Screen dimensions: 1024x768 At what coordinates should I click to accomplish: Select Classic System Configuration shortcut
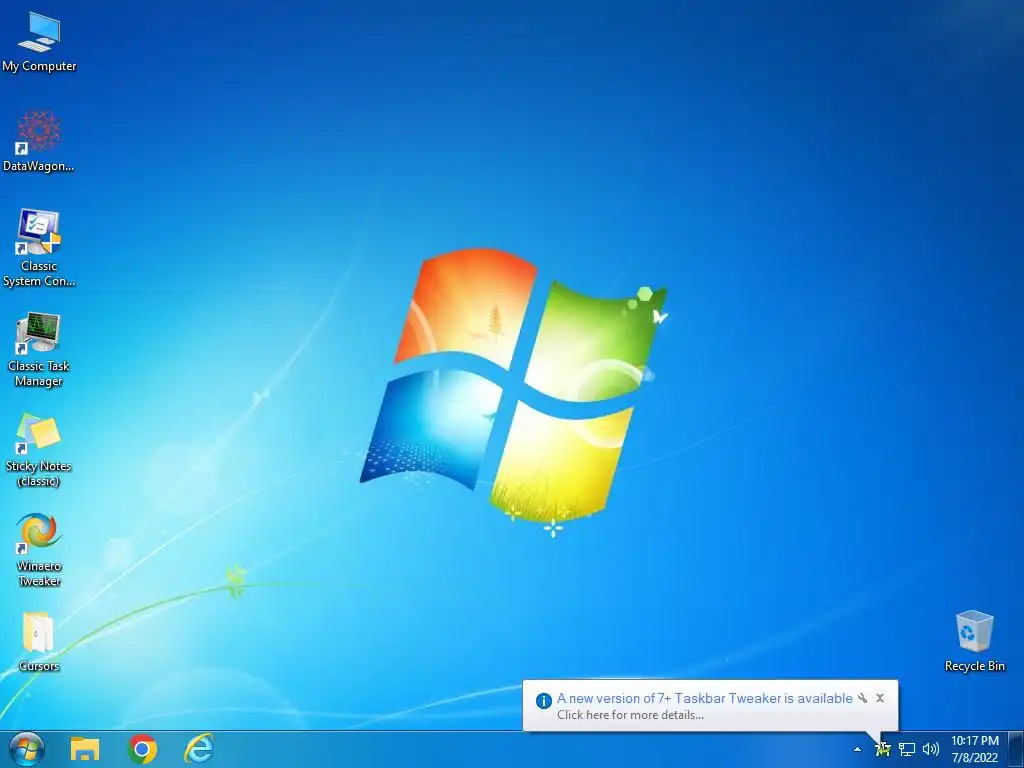pos(39,248)
